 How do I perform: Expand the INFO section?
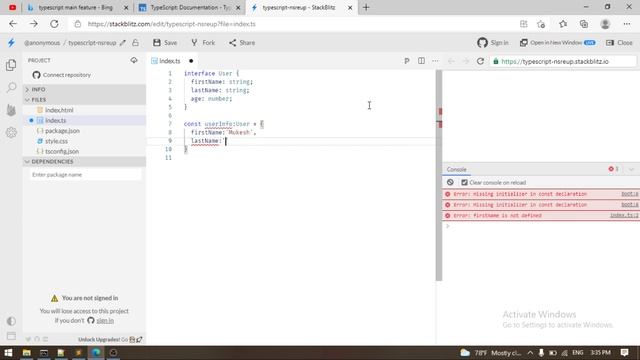(x=84, y=89)
